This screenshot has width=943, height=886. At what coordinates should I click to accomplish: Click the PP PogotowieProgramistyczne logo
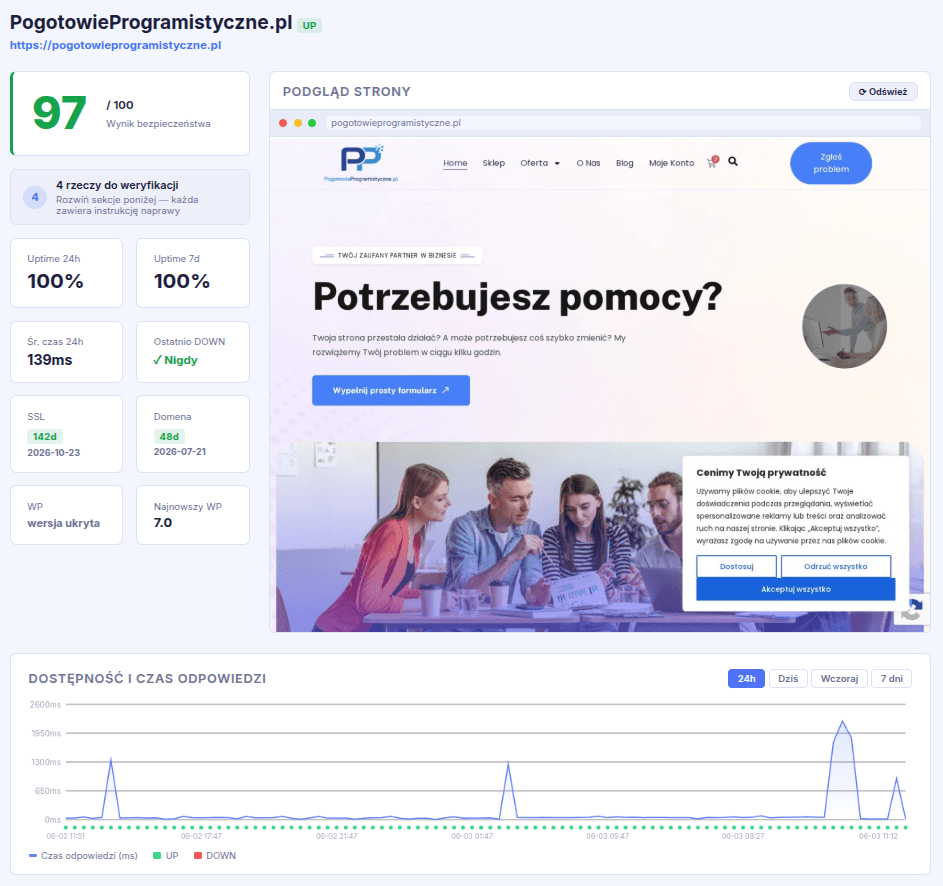point(361,163)
